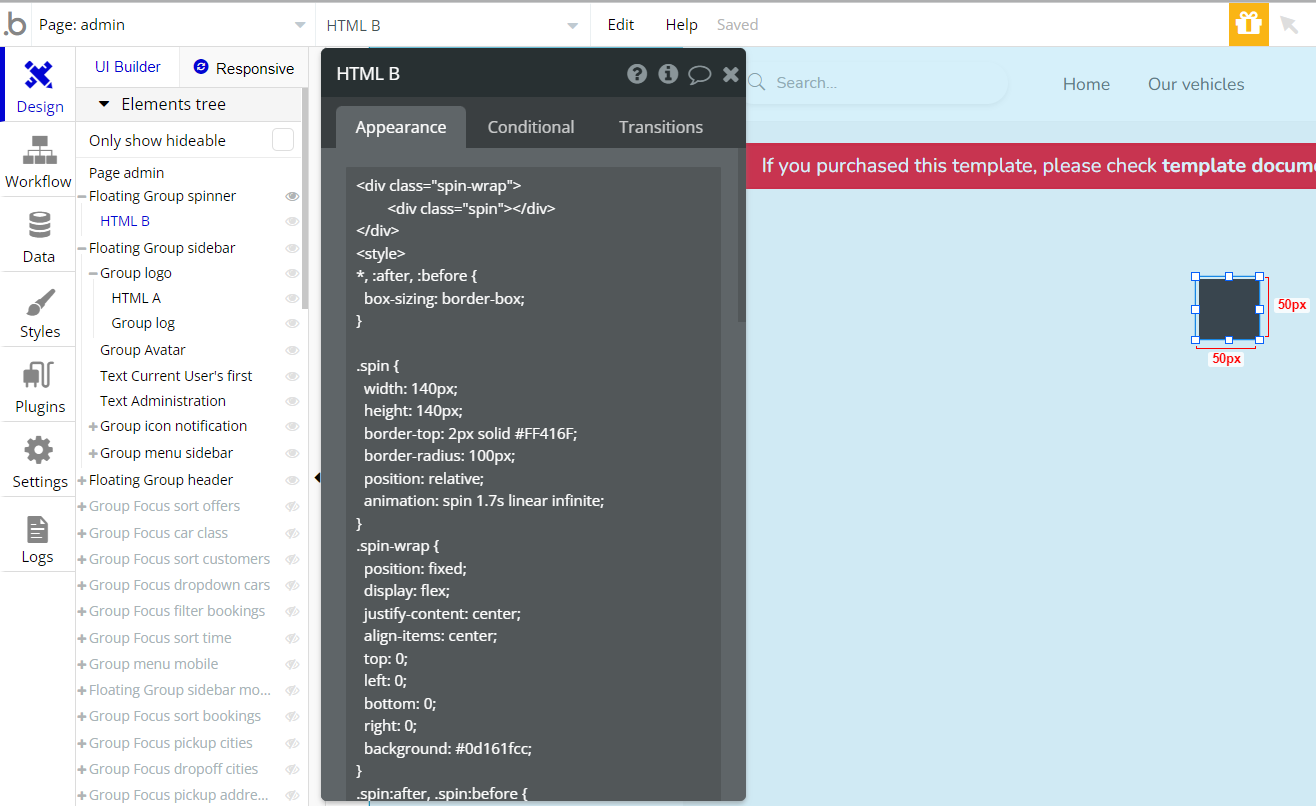The width and height of the screenshot is (1316, 806).
Task: Open the comment bubble in HTML B panel
Action: tap(699, 74)
